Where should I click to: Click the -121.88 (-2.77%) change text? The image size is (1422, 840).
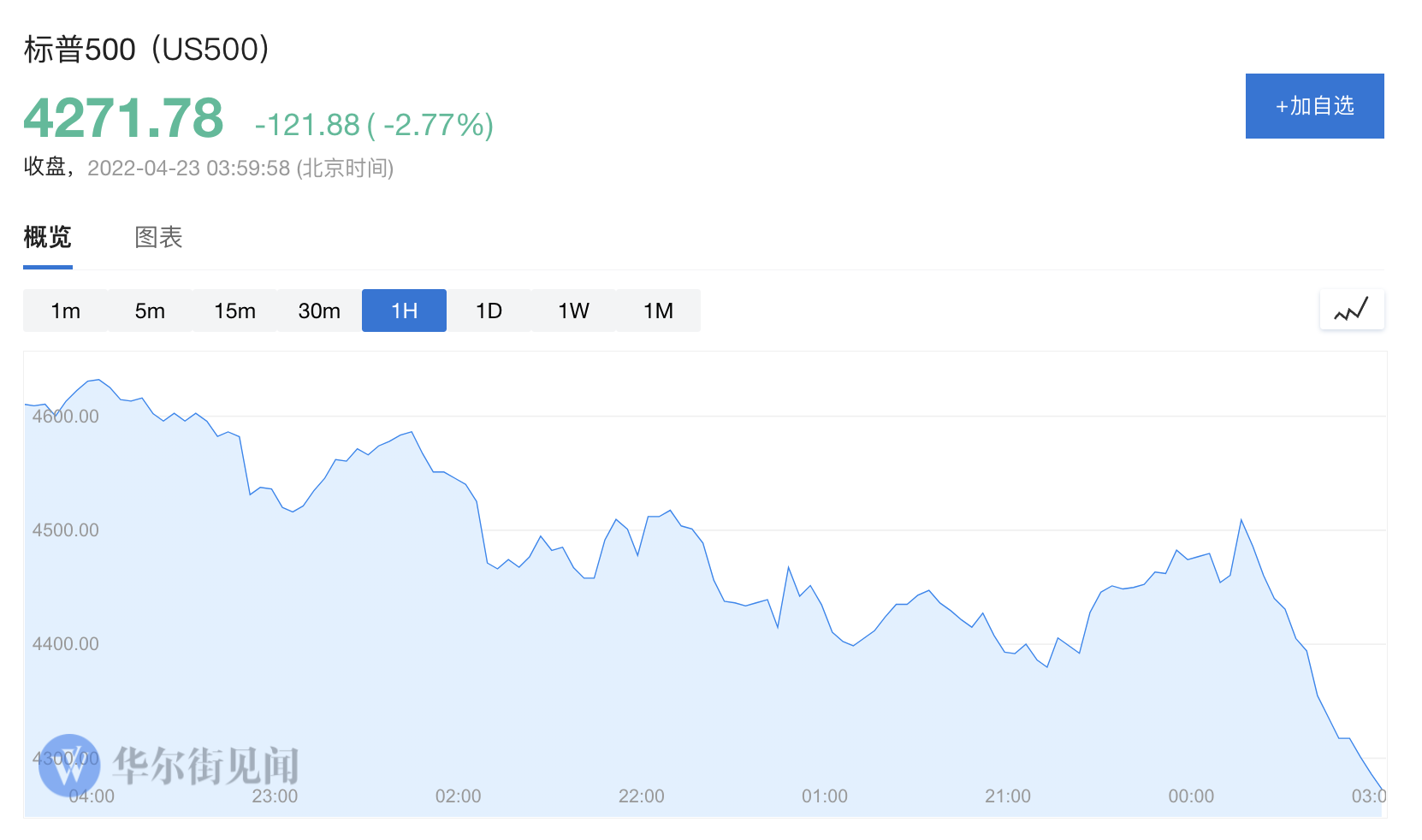(x=374, y=125)
